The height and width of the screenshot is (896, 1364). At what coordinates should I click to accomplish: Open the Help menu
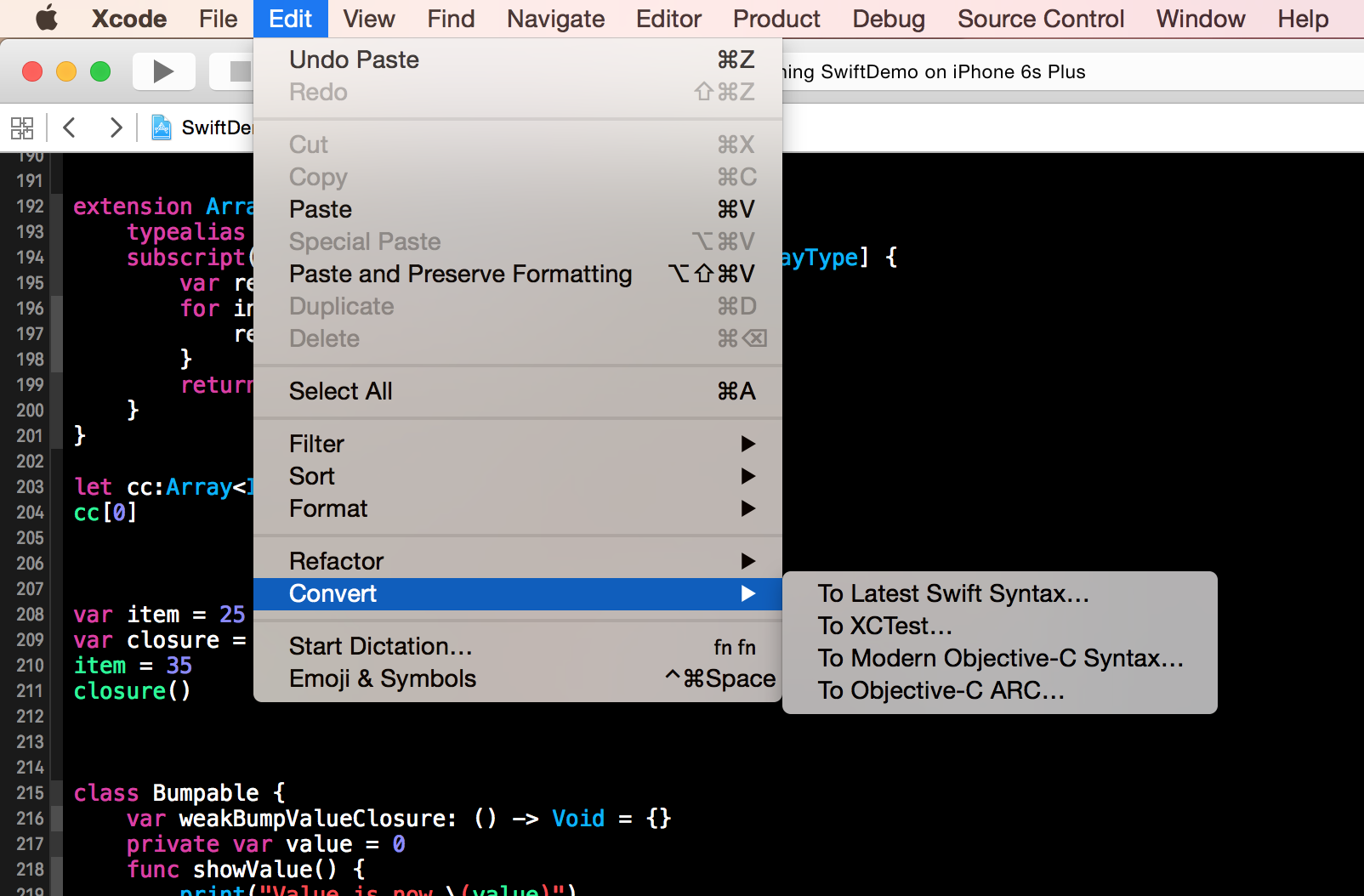pyautogui.click(x=1303, y=19)
